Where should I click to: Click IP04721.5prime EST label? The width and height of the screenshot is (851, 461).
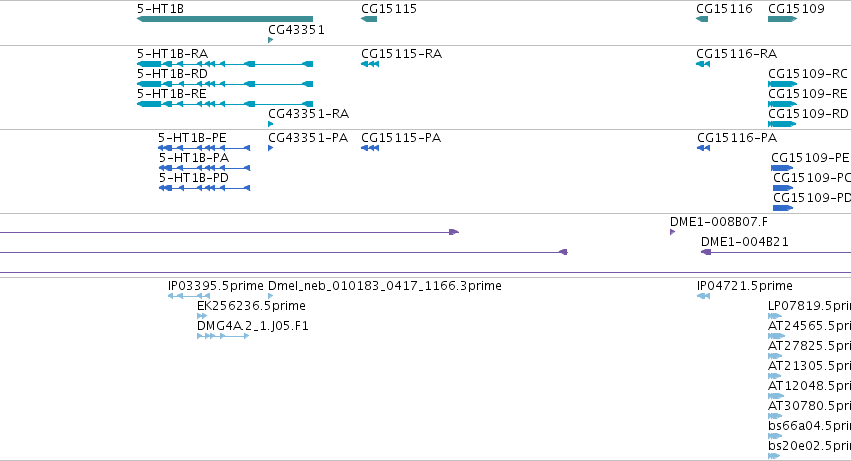click(745, 286)
